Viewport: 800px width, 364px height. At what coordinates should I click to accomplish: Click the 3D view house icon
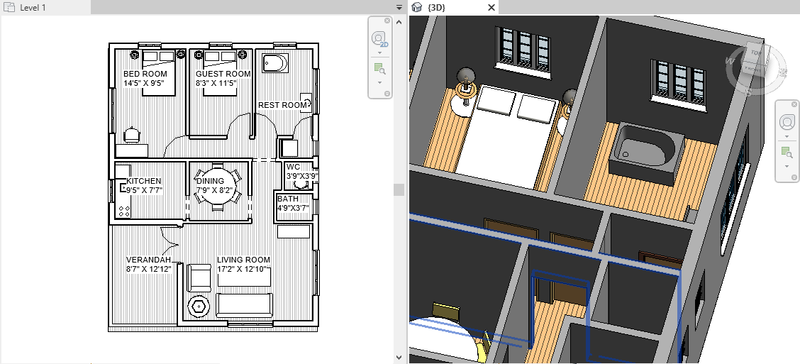[x=417, y=7]
